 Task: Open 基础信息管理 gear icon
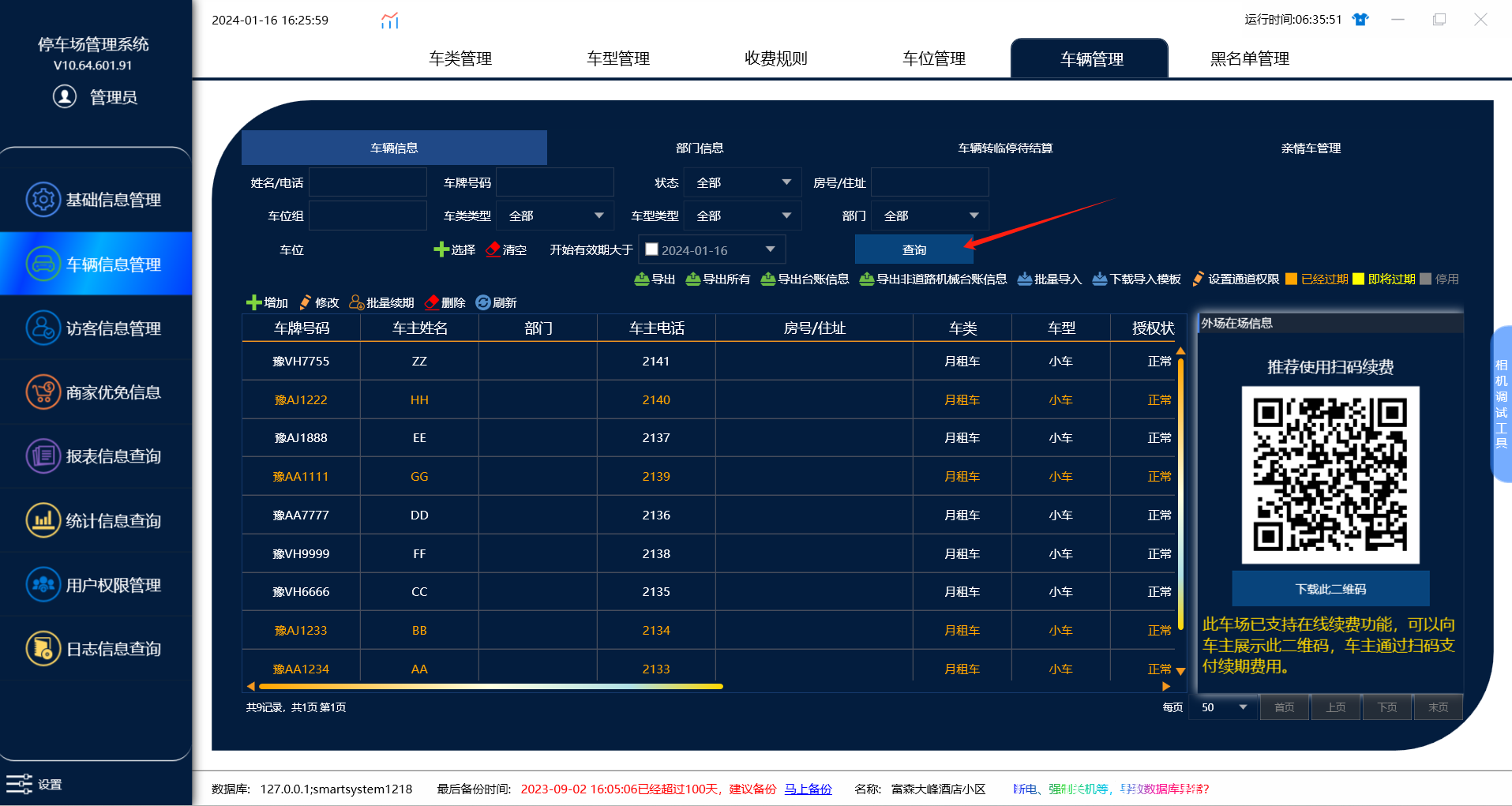(x=43, y=199)
